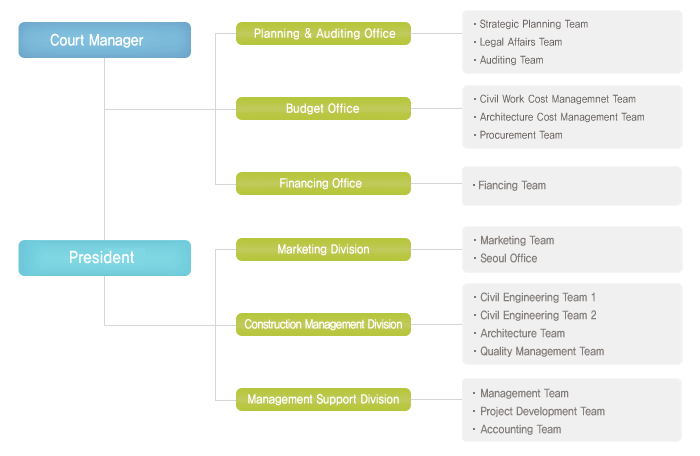Image resolution: width=700 pixels, height=456 pixels.
Task: Open the Marketing Division node
Action: point(323,250)
